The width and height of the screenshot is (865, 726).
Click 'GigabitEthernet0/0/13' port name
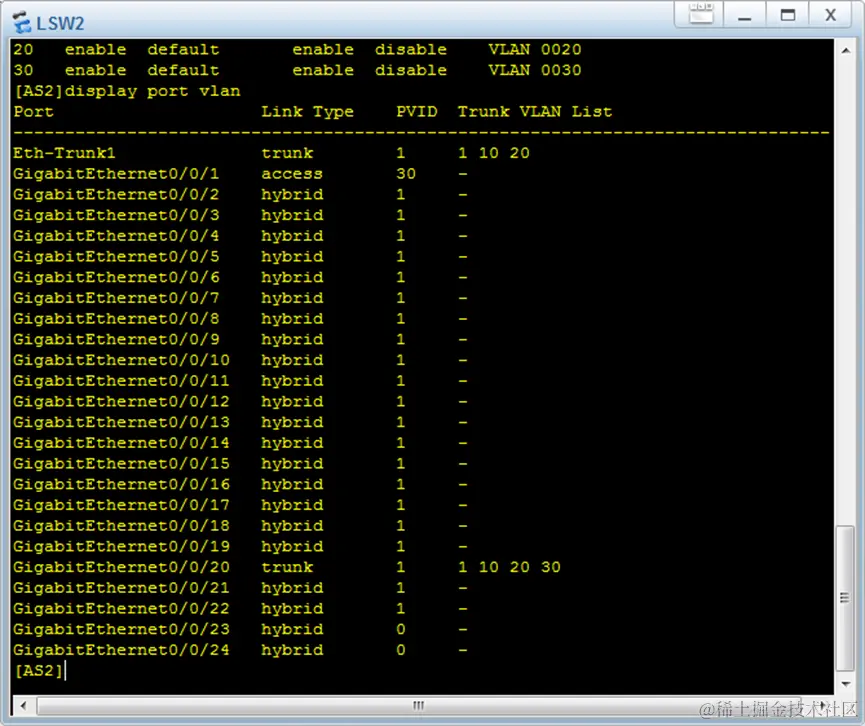coord(121,422)
